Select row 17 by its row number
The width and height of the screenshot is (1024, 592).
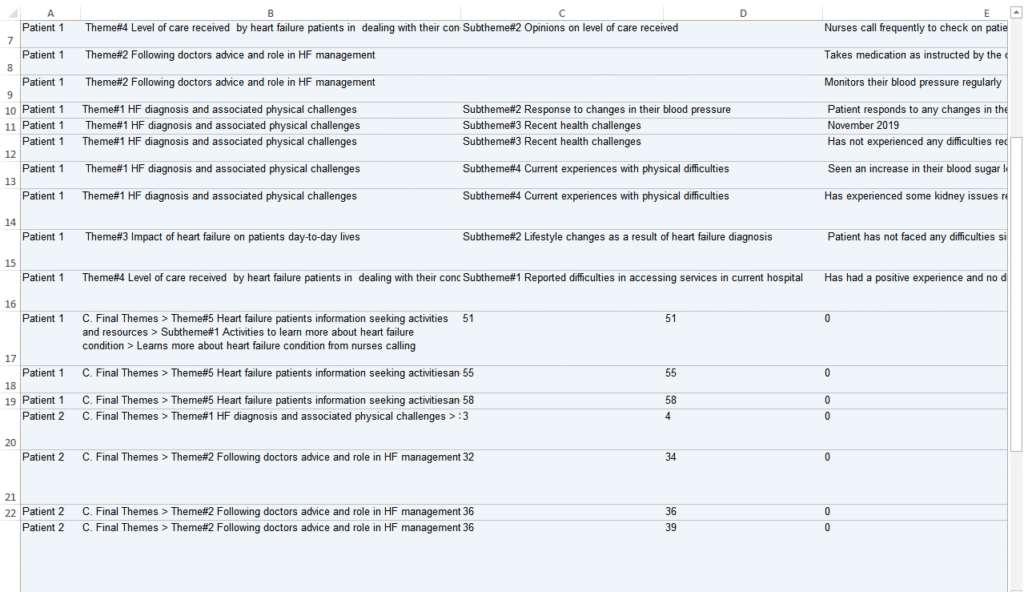click(10, 339)
